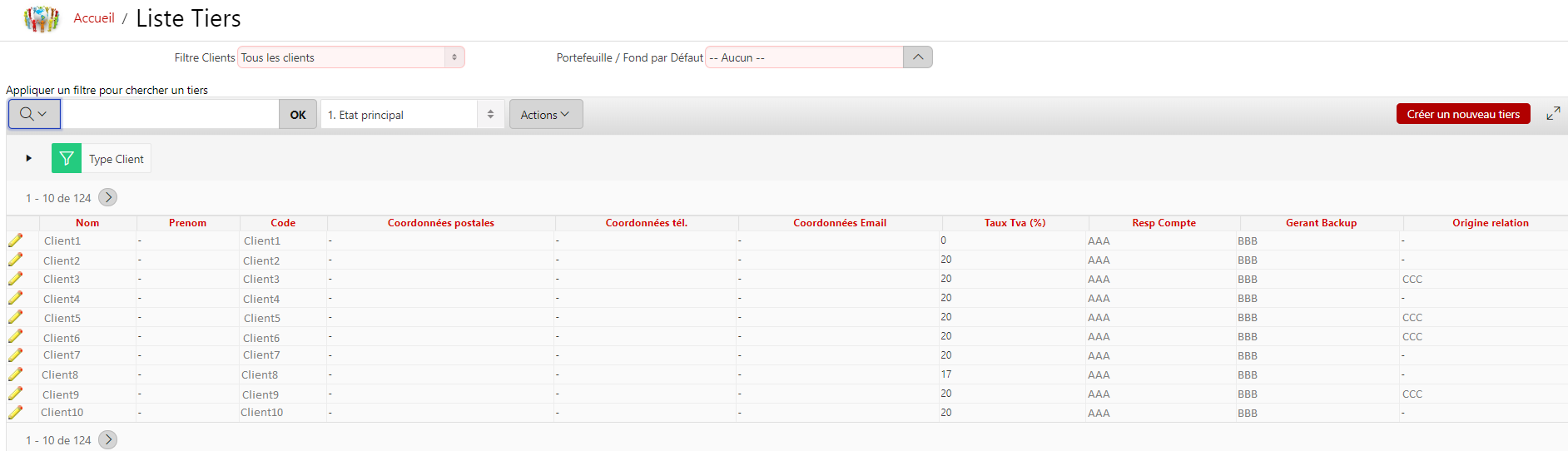Open the Portefeuille / Fond par Défaut list
The height and width of the screenshot is (451, 1568).
tap(917, 57)
